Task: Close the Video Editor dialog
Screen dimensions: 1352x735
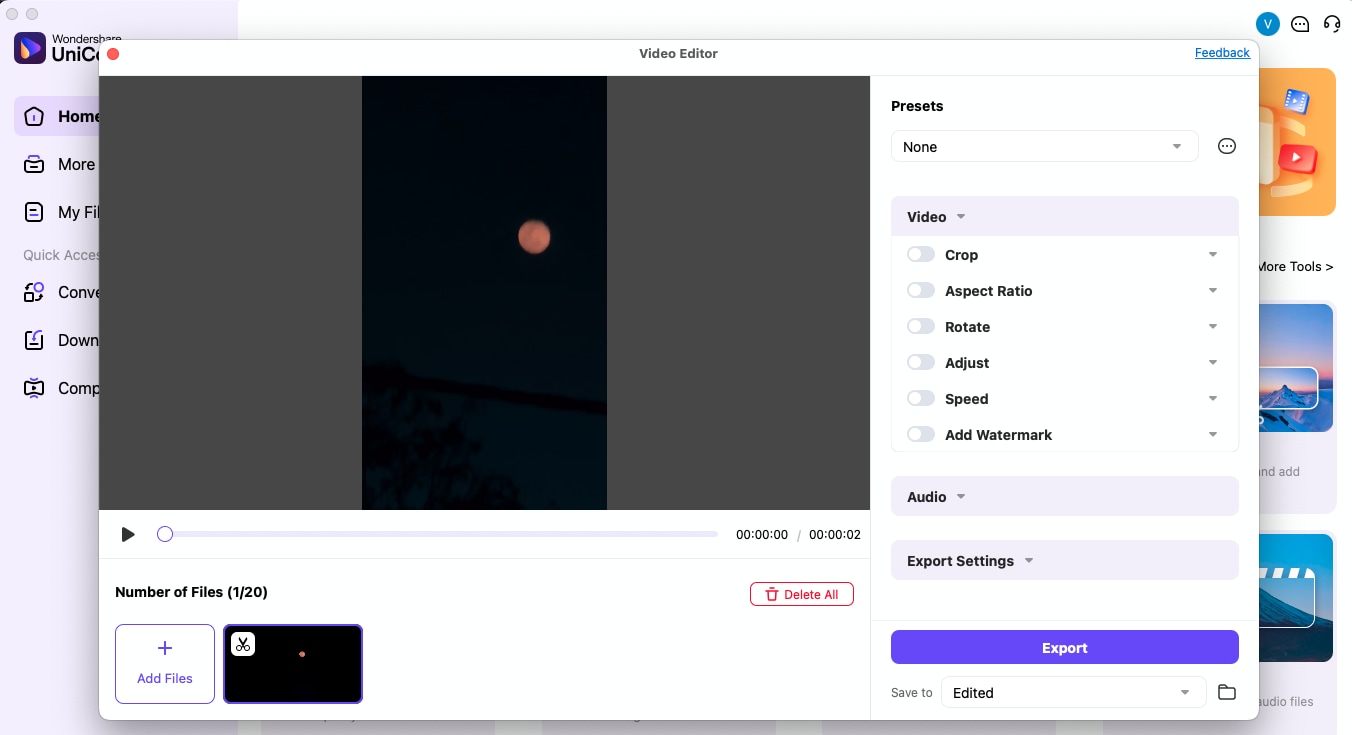Action: [x=113, y=54]
